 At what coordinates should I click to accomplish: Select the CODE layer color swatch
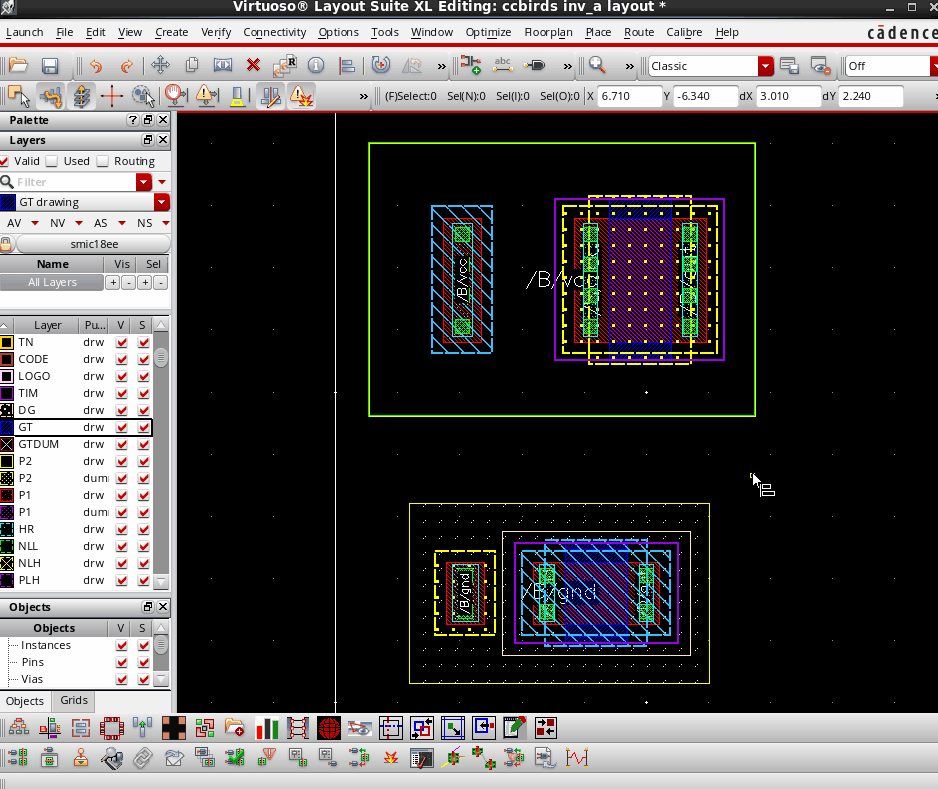click(7, 359)
